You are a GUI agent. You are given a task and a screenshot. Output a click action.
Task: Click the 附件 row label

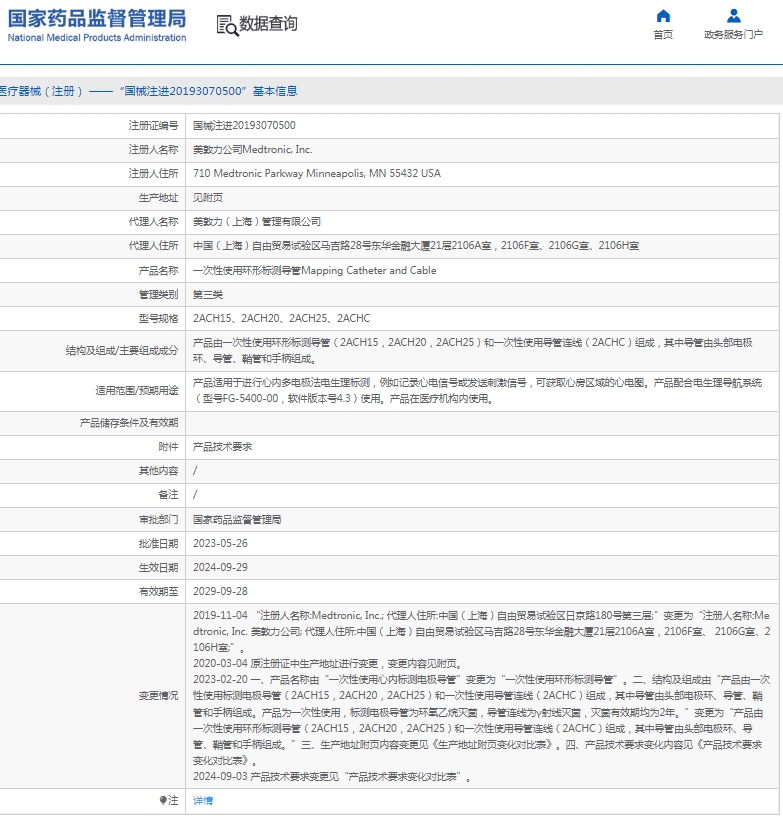click(x=168, y=447)
